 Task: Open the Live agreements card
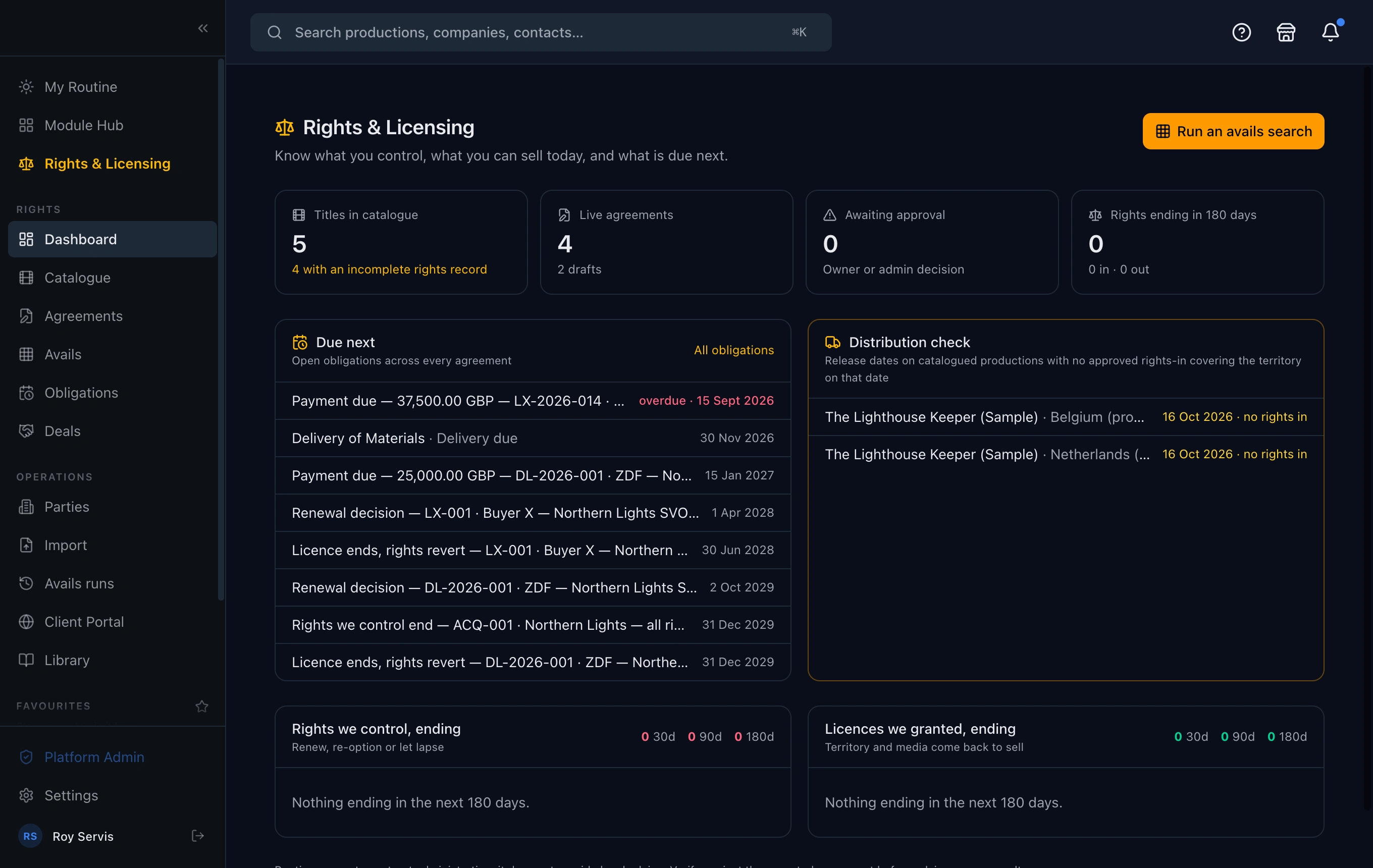[666, 242]
